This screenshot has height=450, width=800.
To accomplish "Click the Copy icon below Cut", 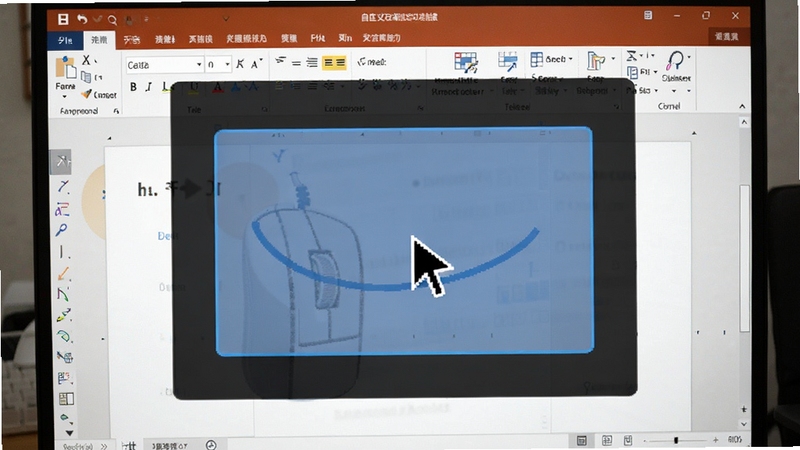I will (86, 77).
